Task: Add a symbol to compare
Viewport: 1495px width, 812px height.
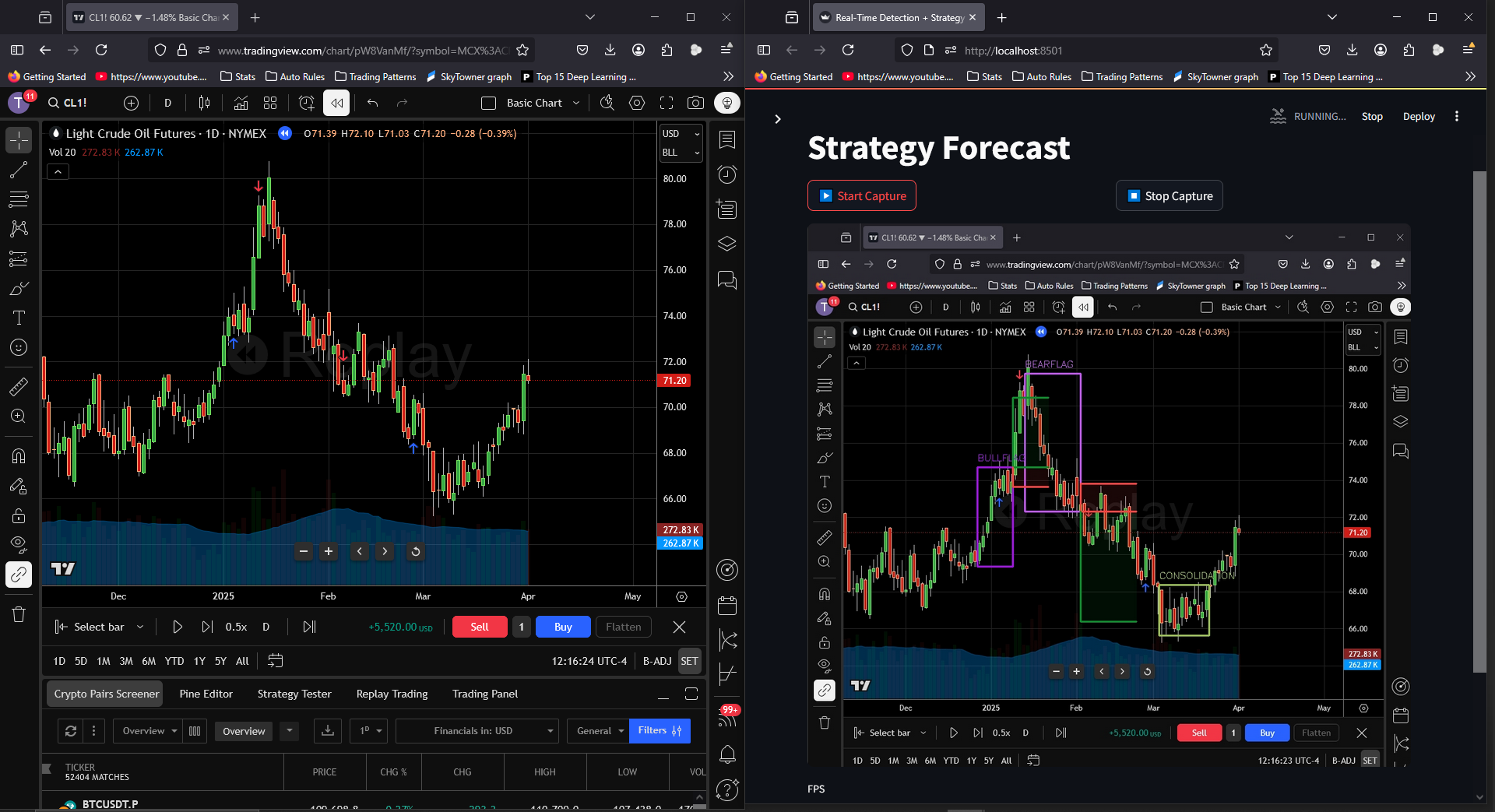Action: [x=131, y=103]
